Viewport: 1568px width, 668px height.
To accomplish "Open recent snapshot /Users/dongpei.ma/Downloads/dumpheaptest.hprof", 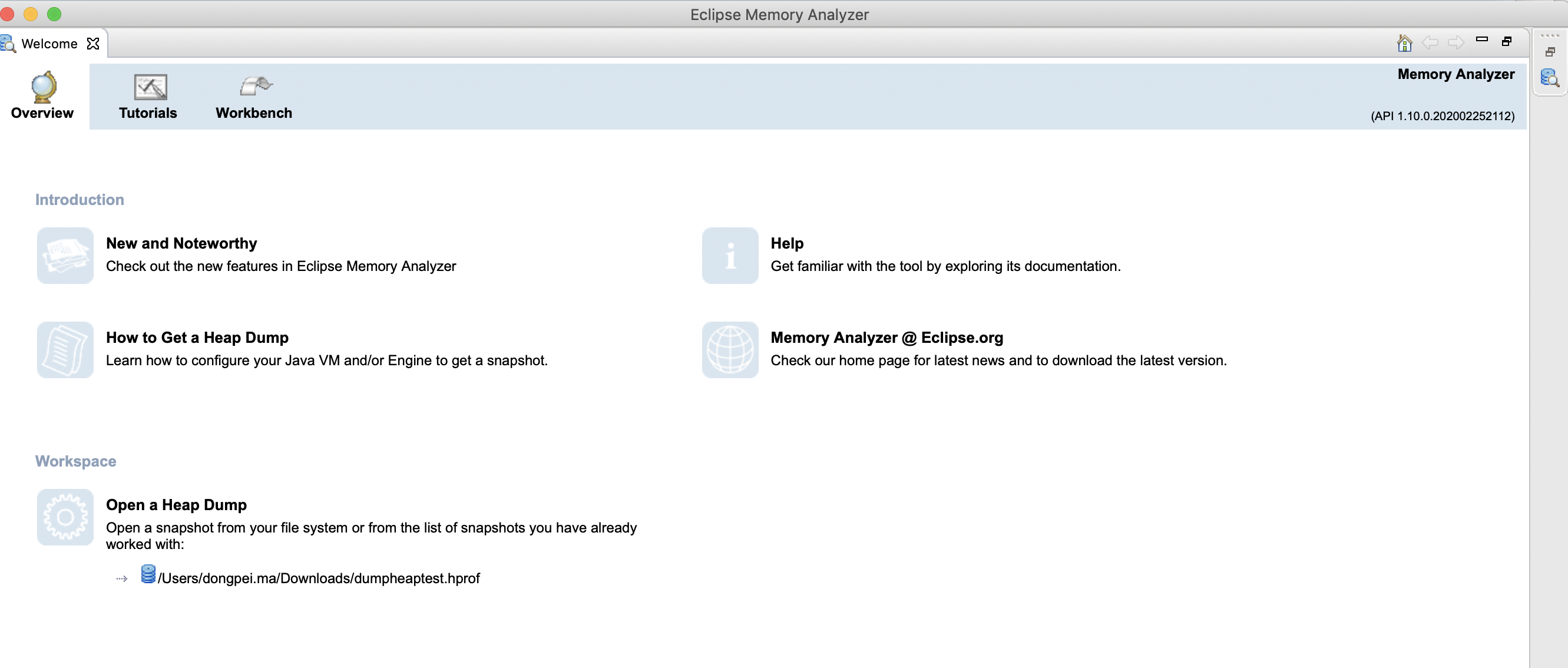I will (x=319, y=578).
